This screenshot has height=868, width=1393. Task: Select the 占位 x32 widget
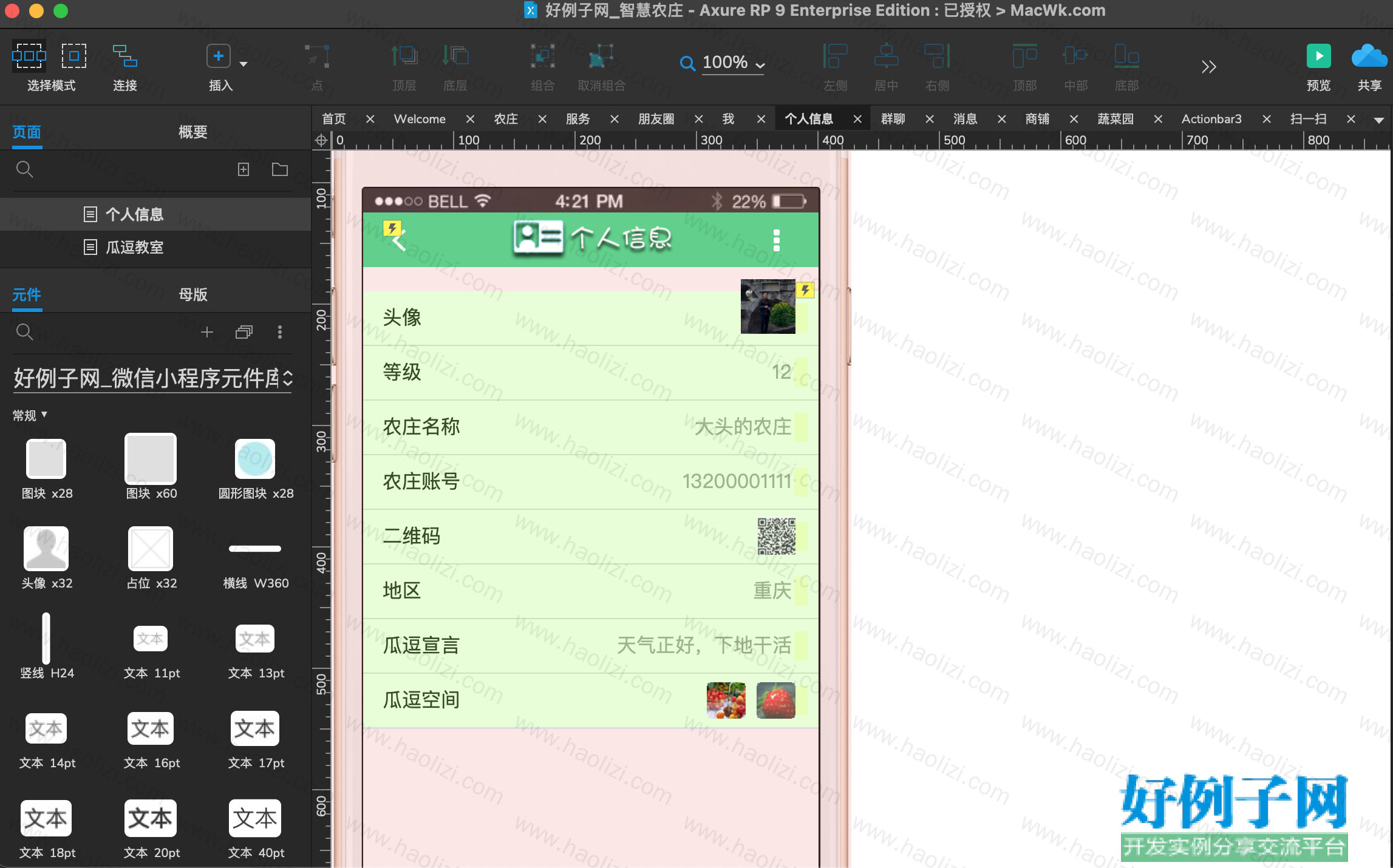[x=151, y=558]
